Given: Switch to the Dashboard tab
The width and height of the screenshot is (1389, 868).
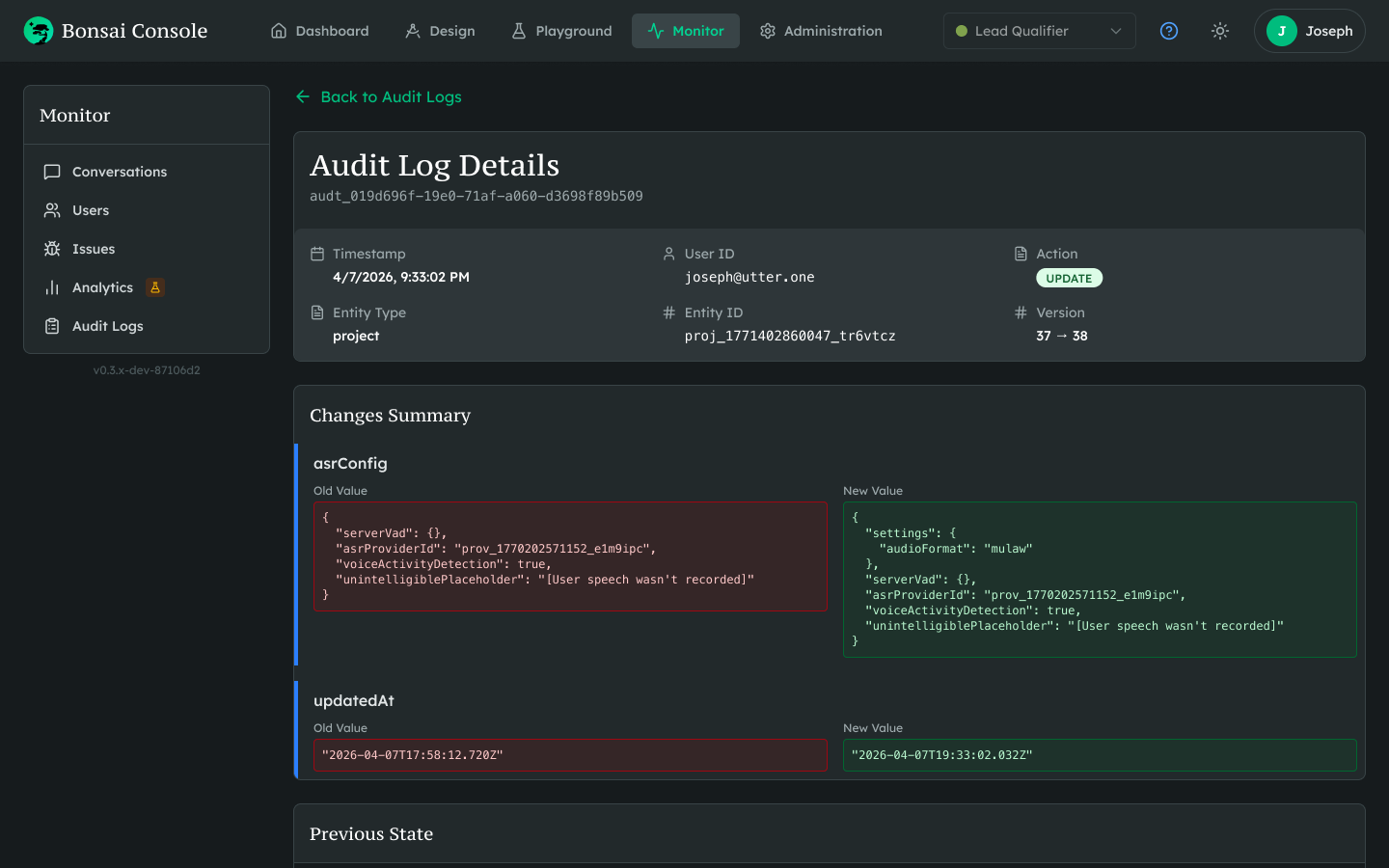Looking at the screenshot, I should [x=320, y=31].
